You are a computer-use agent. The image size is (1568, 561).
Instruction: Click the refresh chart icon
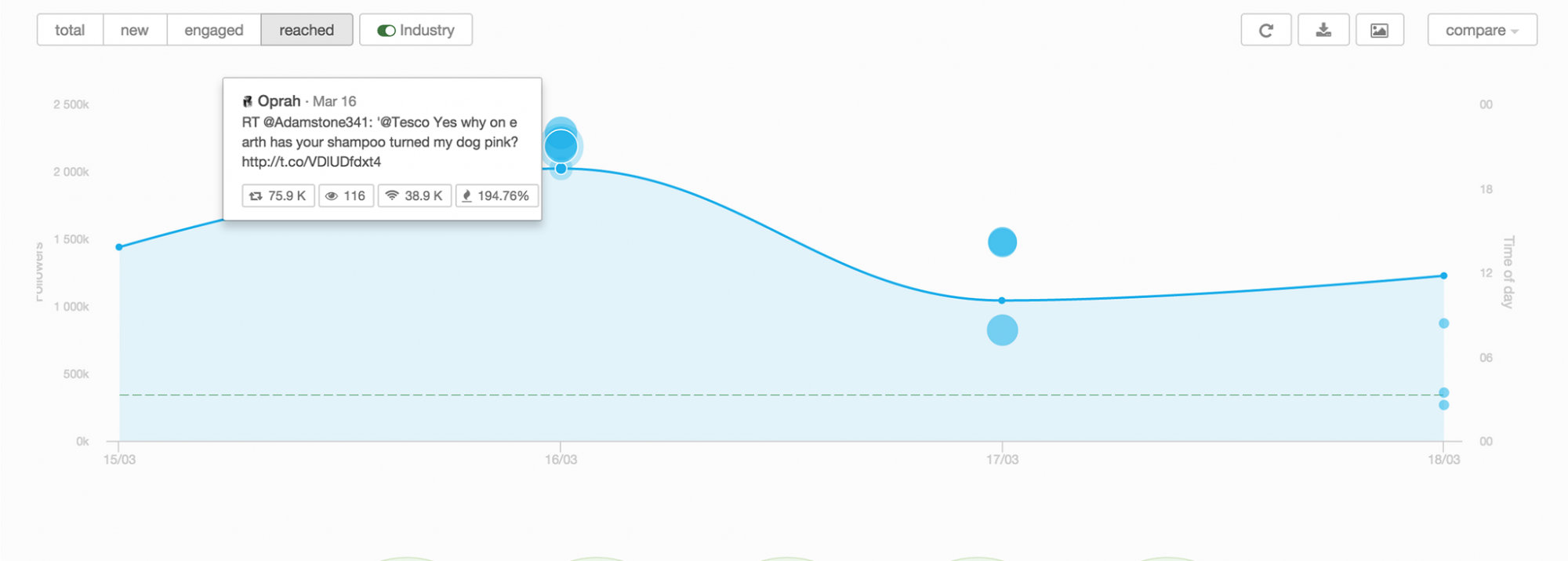pyautogui.click(x=1265, y=31)
